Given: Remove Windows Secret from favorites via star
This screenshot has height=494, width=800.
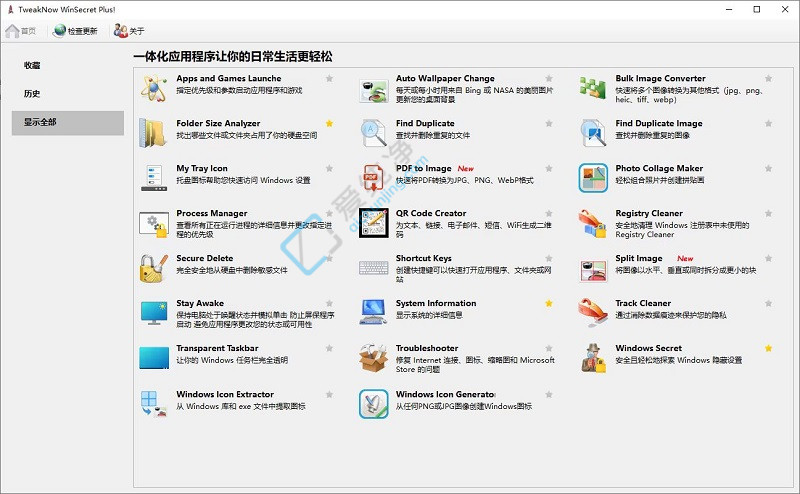Looking at the screenshot, I should pyautogui.click(x=768, y=348).
